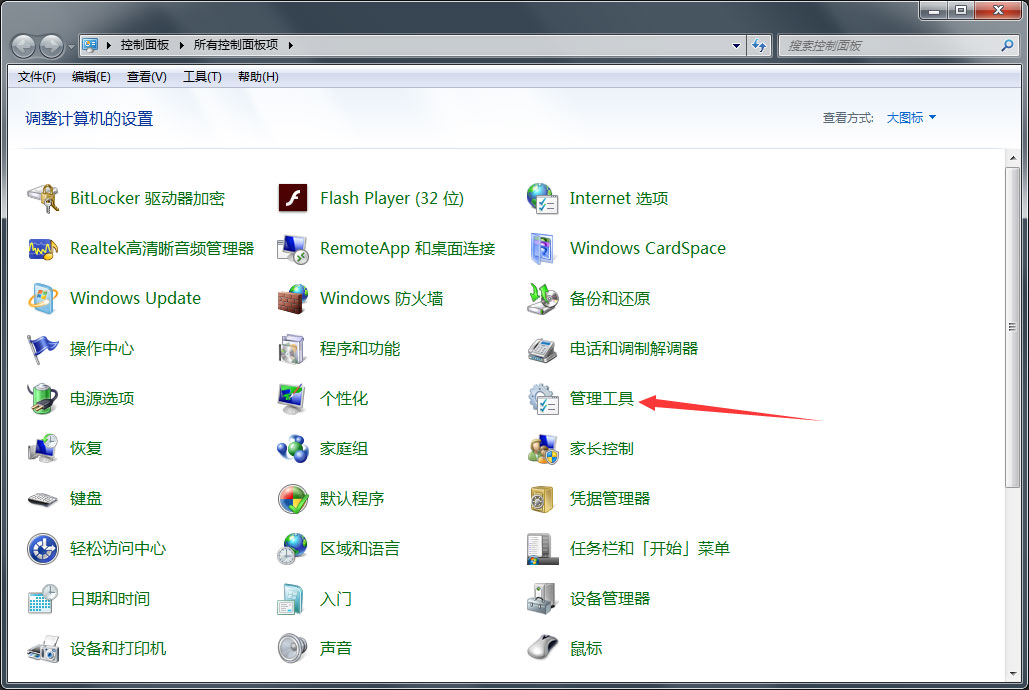Screen dimensions: 1029x690
Task: Open the 编辑(E) menu
Action: pyautogui.click(x=91, y=77)
